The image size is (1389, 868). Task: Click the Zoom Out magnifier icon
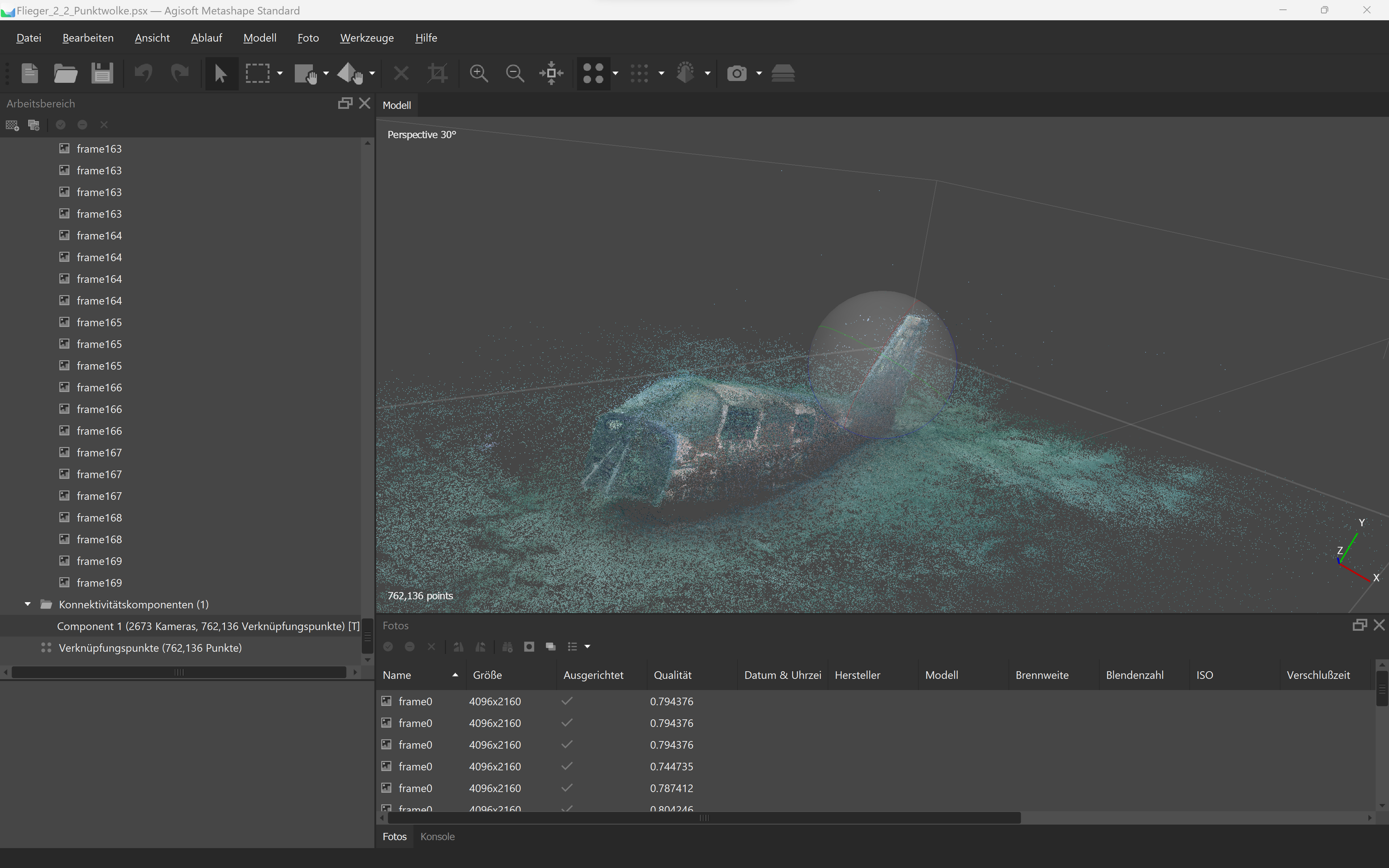(514, 73)
